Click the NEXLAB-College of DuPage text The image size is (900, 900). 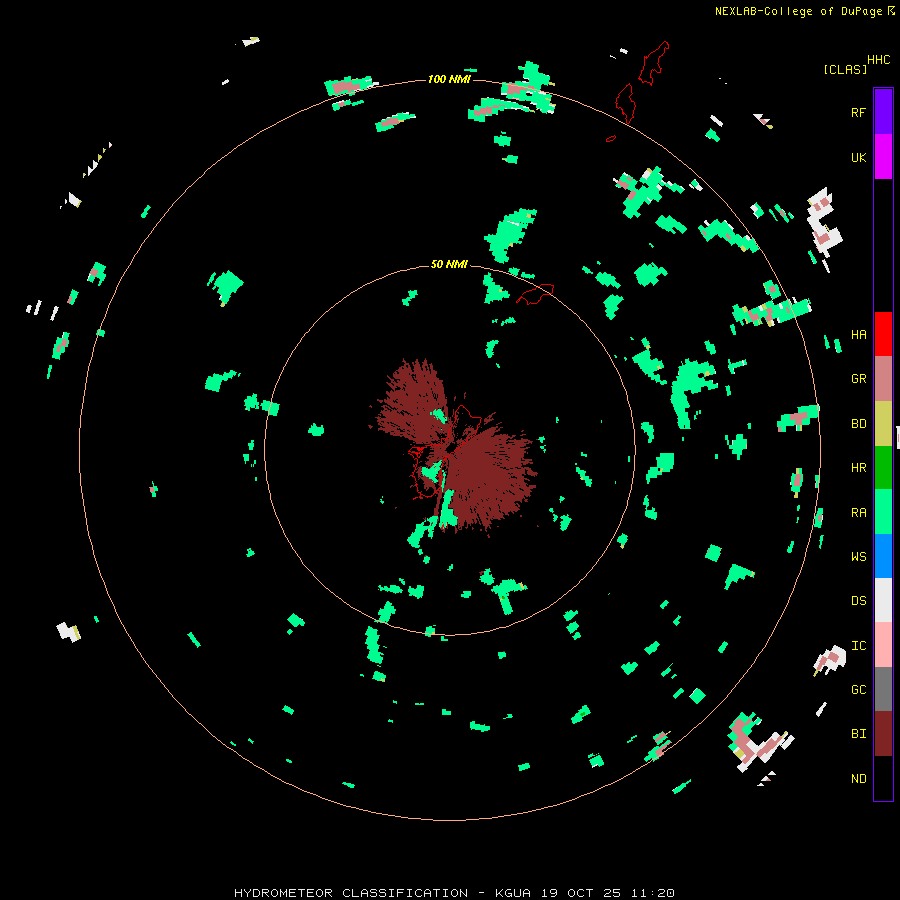798,11
